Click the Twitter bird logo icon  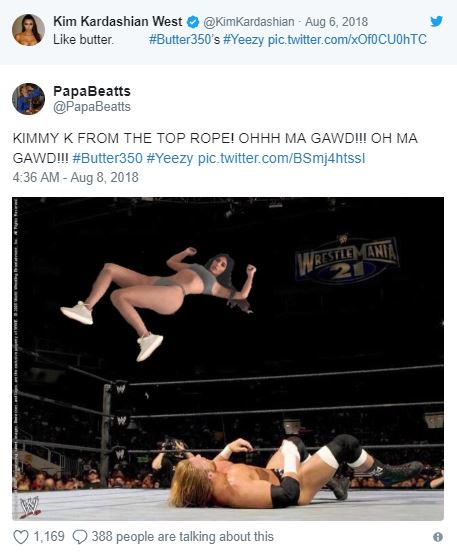tap(437, 22)
